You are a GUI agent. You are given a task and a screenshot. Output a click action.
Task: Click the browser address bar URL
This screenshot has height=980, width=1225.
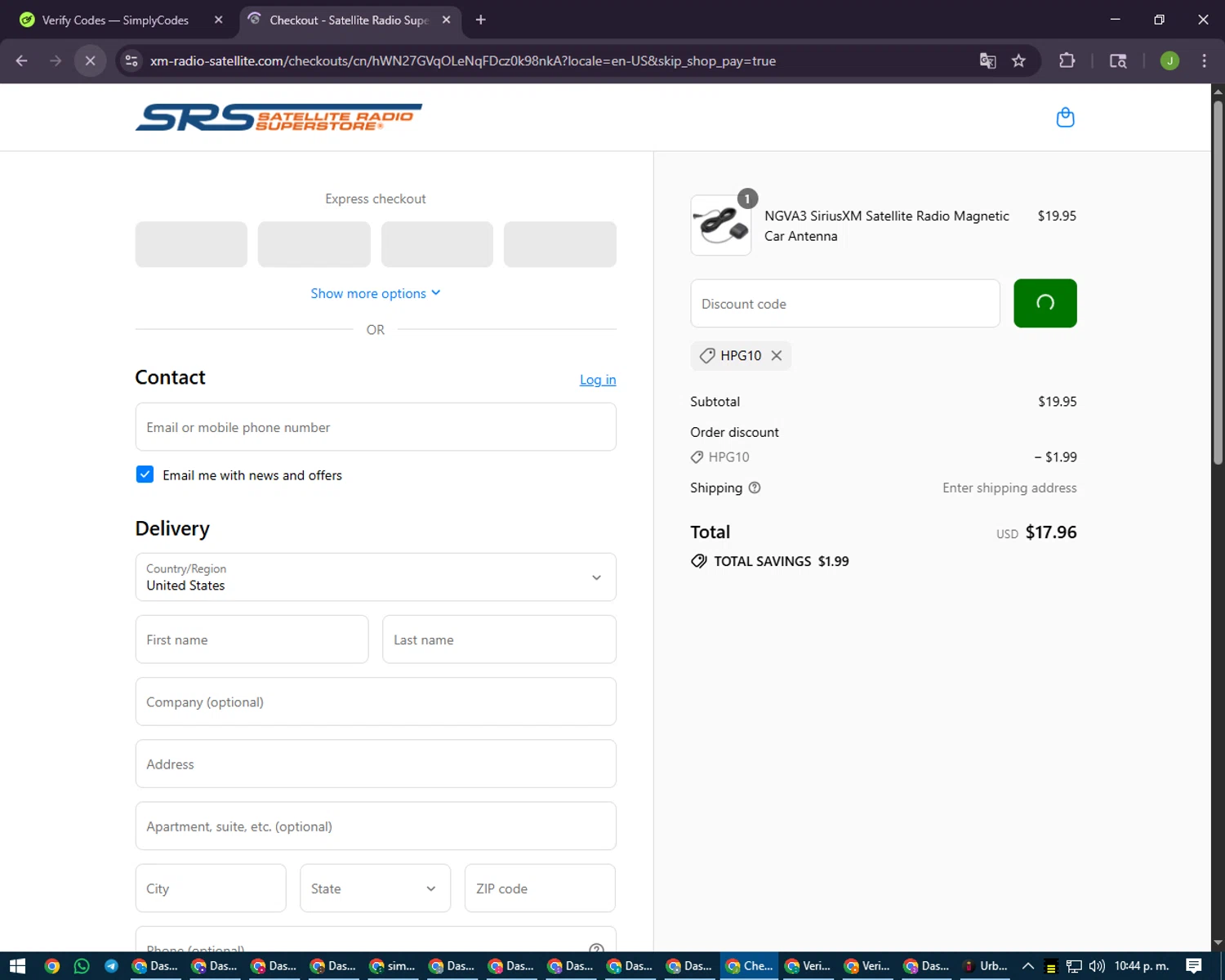[x=462, y=60]
